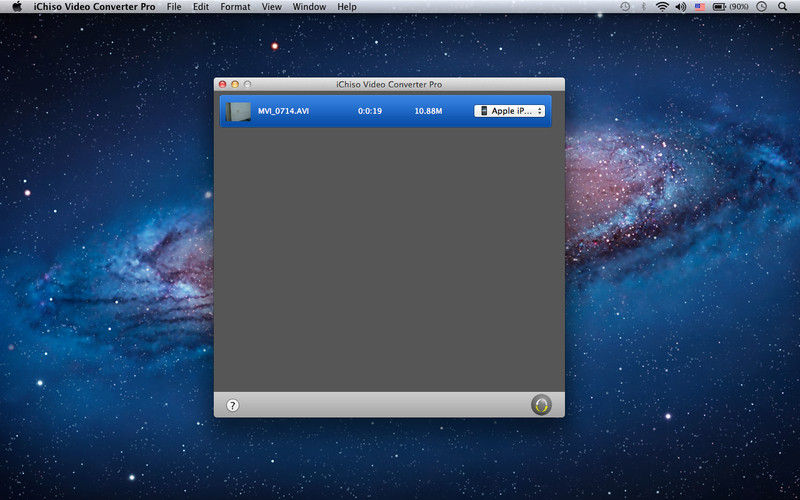800x500 pixels.
Task: Click the MVI_0714.AVI file name
Action: (283, 111)
